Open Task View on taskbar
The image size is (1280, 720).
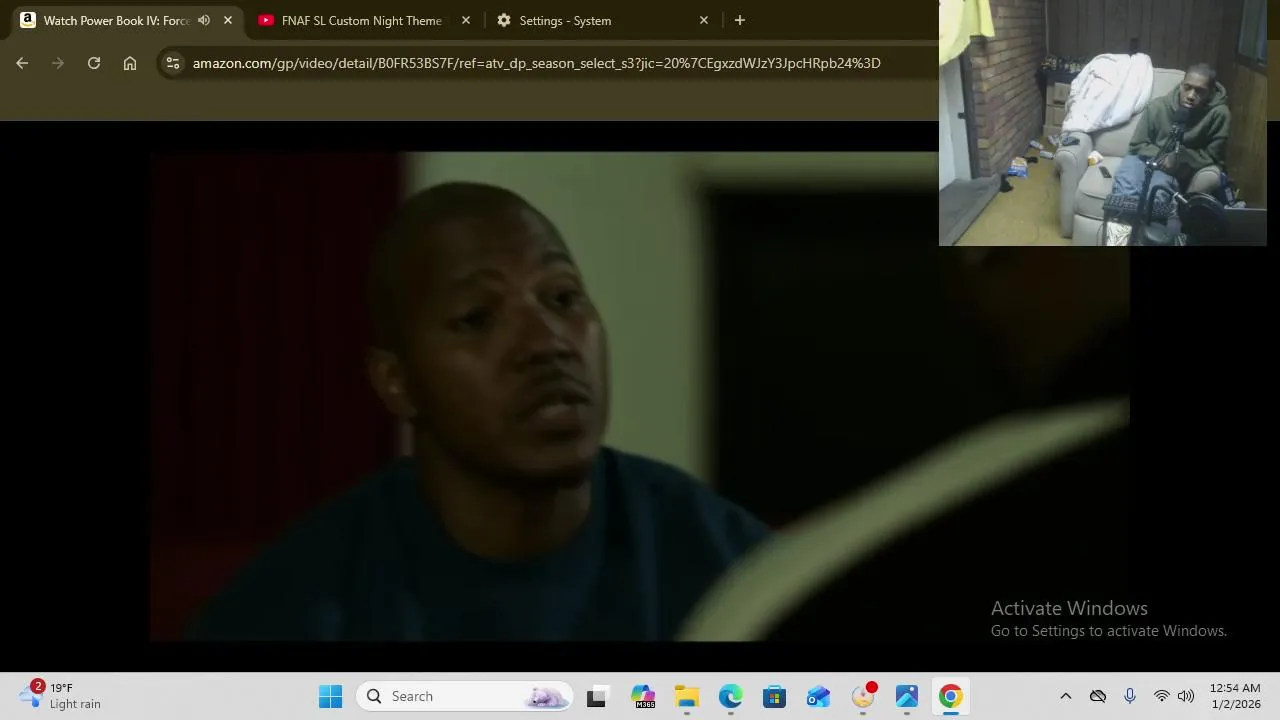coord(597,696)
